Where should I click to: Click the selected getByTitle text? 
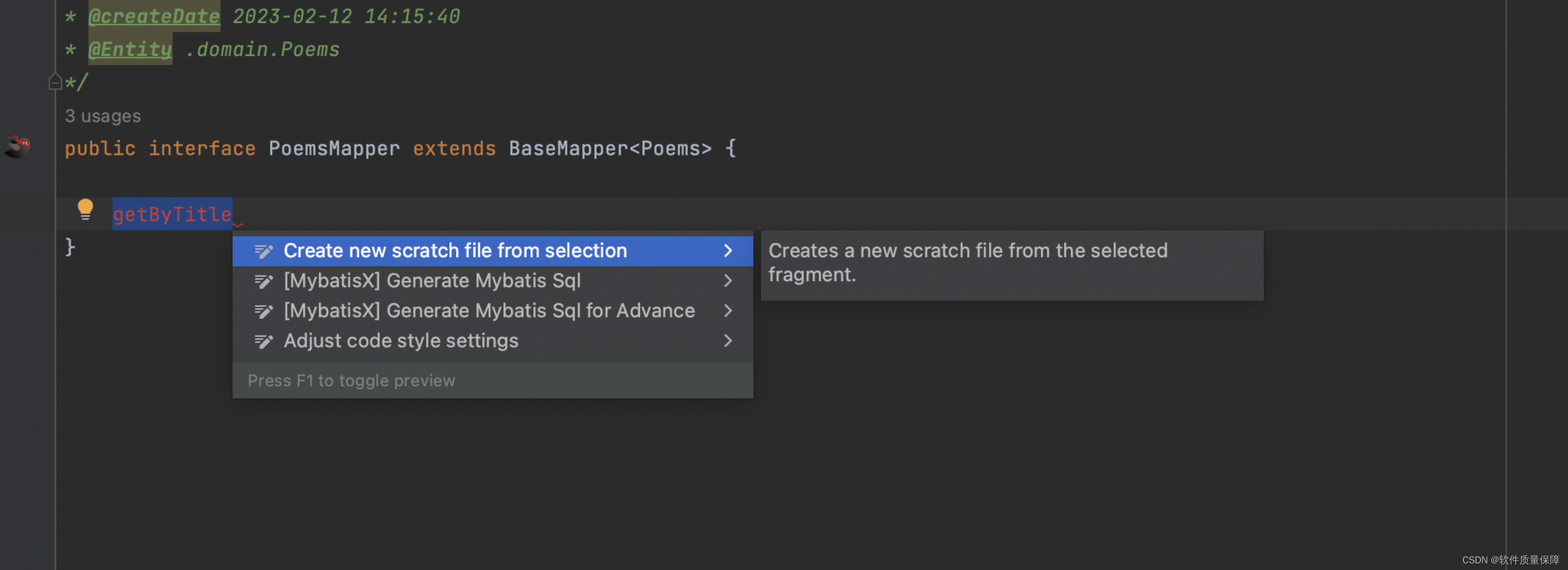click(x=172, y=215)
